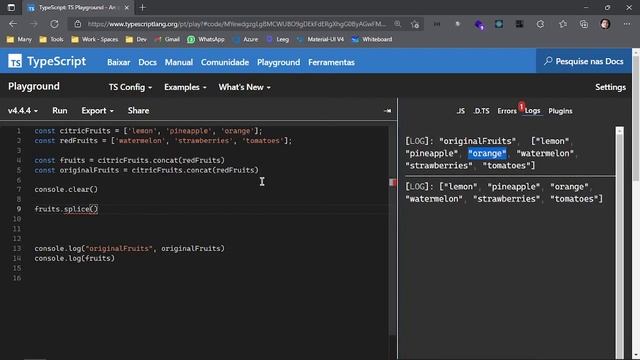The height and width of the screenshot is (360, 640).
Task: Switch to the Errors tab
Action: tap(507, 111)
